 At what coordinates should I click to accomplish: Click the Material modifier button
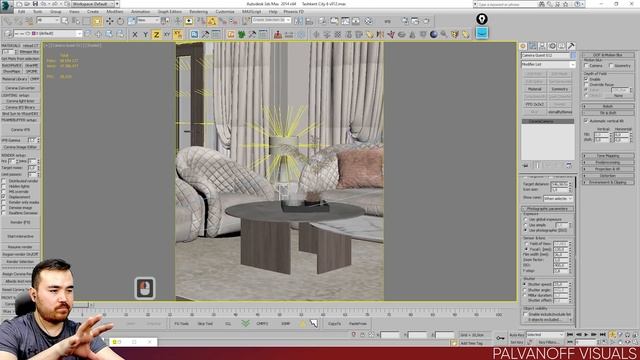[535, 89]
